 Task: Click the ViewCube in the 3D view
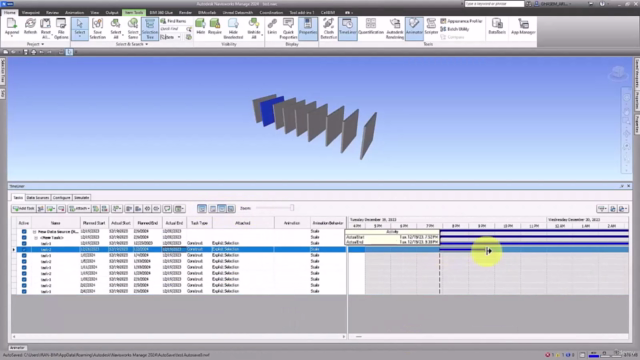pos(618,73)
